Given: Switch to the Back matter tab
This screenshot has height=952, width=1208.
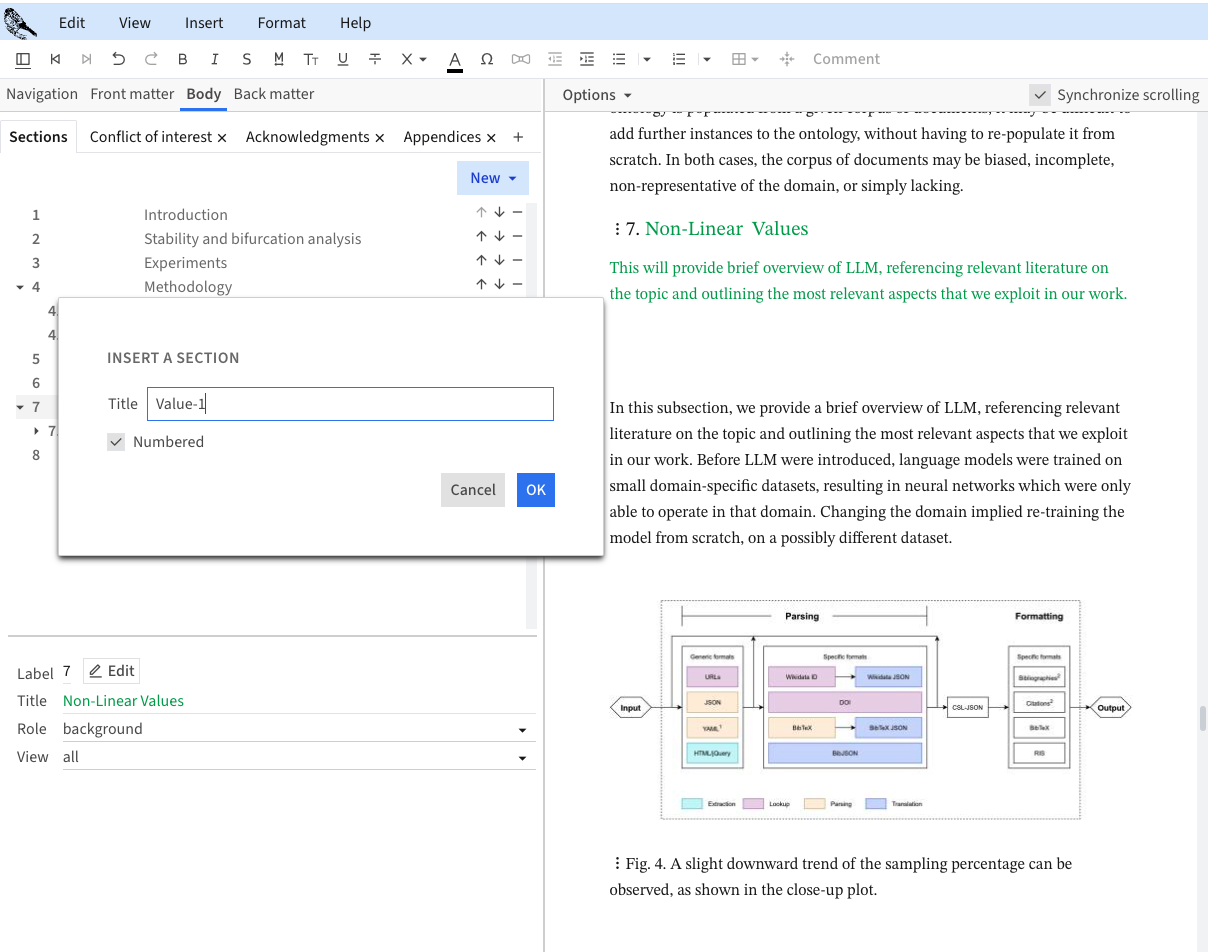Looking at the screenshot, I should [x=274, y=94].
